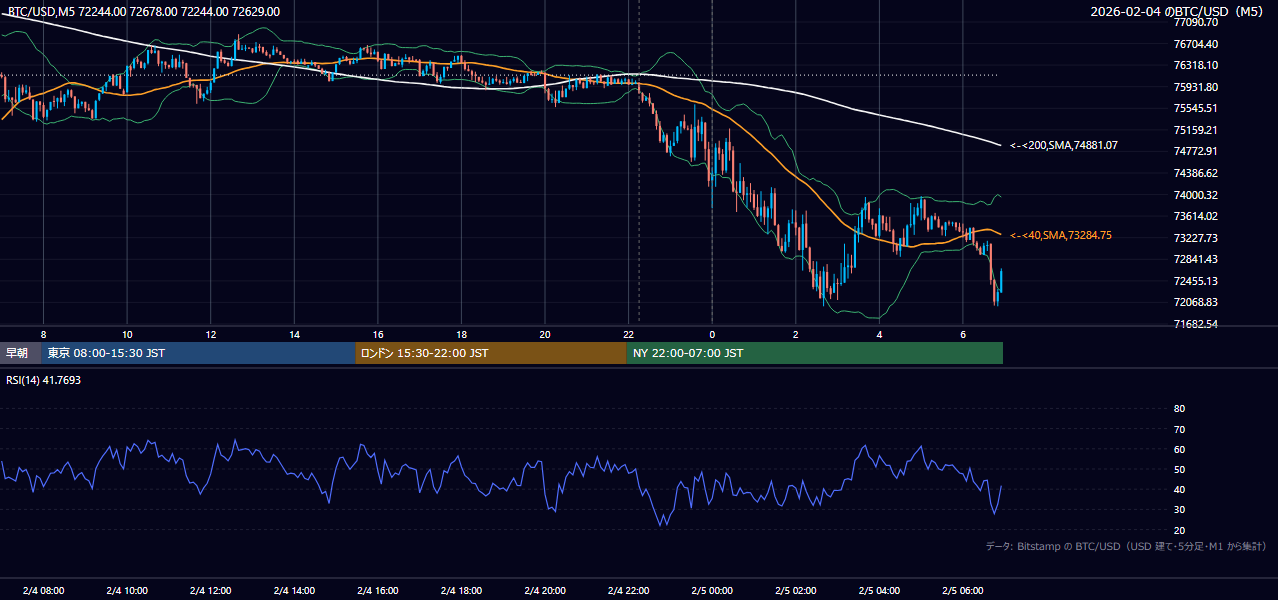Click the RSI axis level 80 label
The image size is (1278, 600).
pos(1179,409)
